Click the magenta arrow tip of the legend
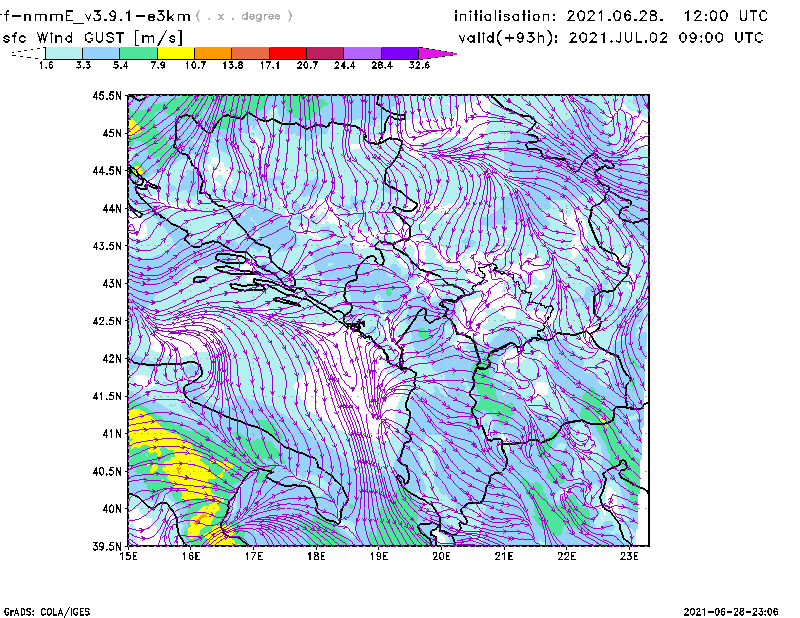This screenshot has height=618, width=800. (436, 53)
